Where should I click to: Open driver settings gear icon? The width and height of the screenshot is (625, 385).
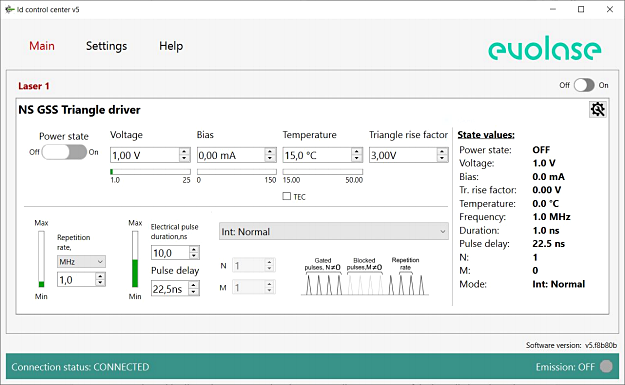597,109
